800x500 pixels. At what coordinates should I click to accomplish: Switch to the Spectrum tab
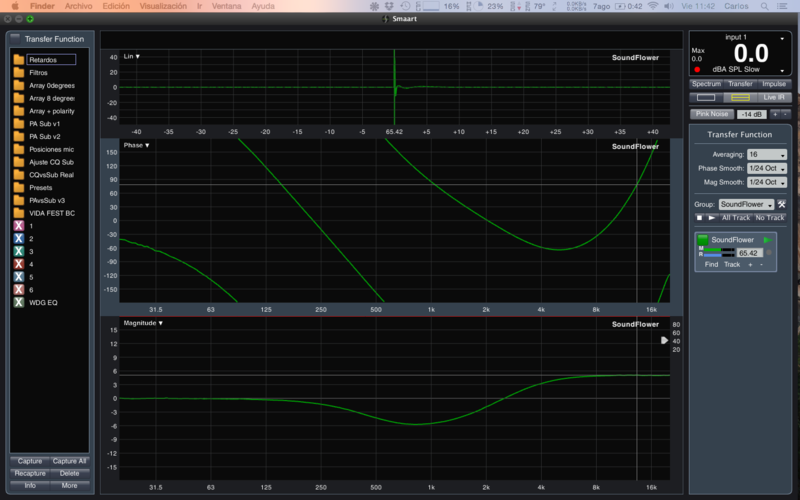coord(706,84)
